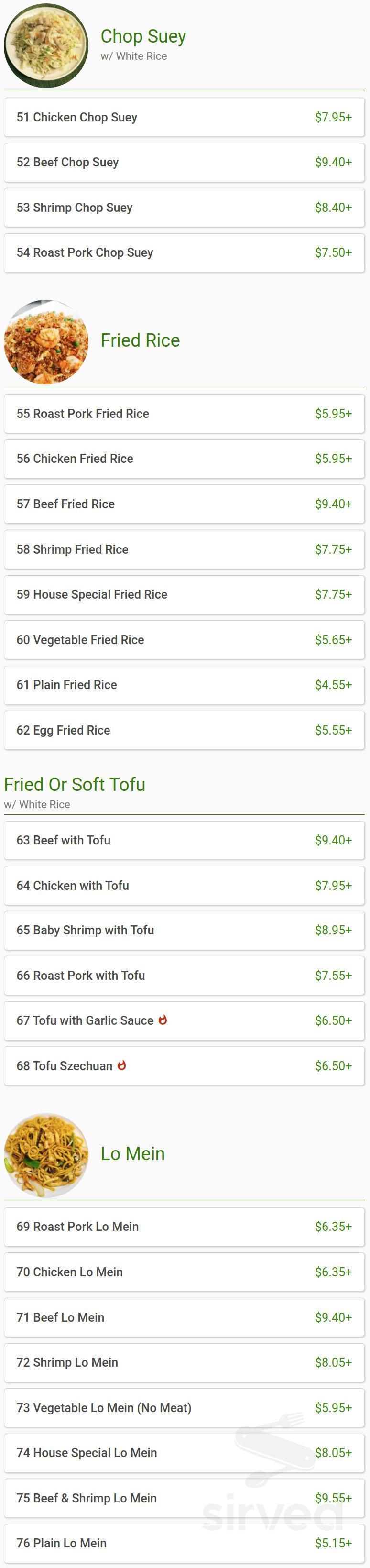Click $7.50+ price for Roast Pork Chop Suey
The height and width of the screenshot is (1568, 370).
[333, 252]
